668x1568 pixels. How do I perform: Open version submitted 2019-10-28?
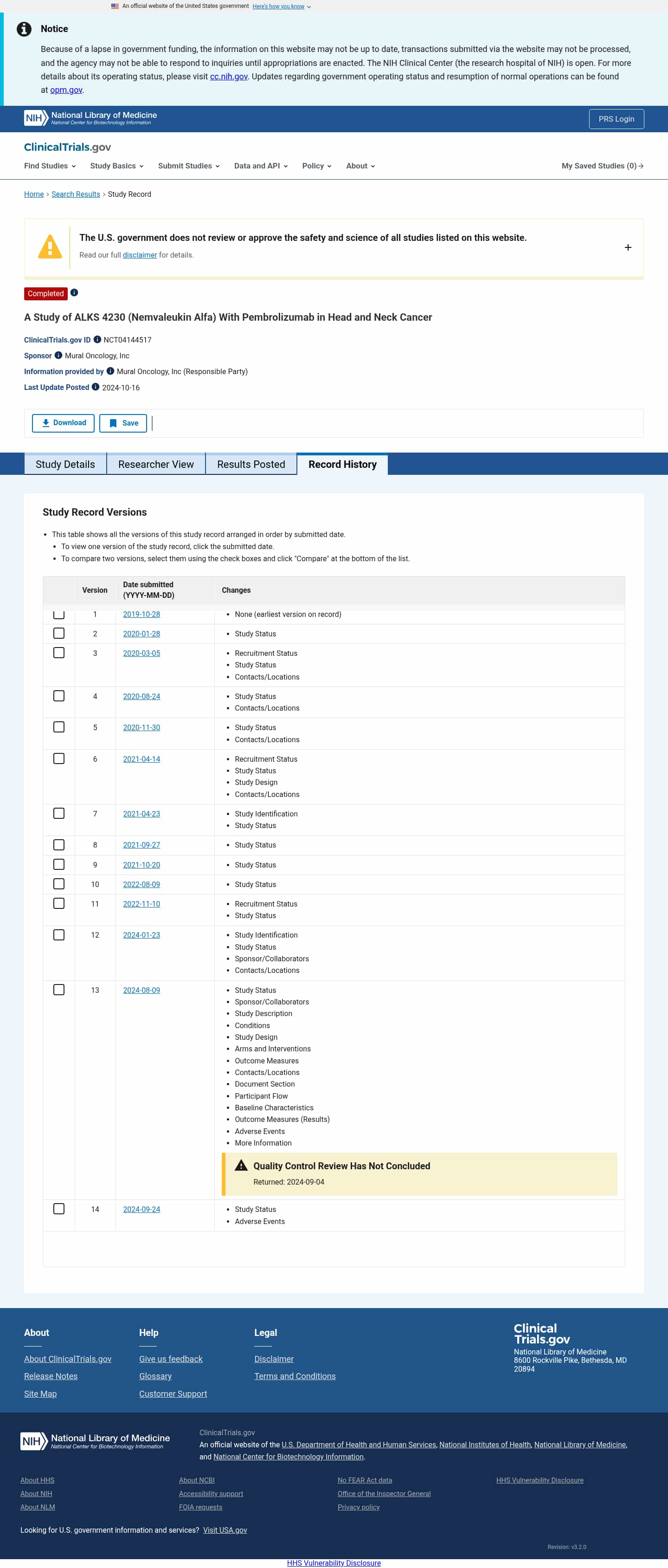click(142, 615)
